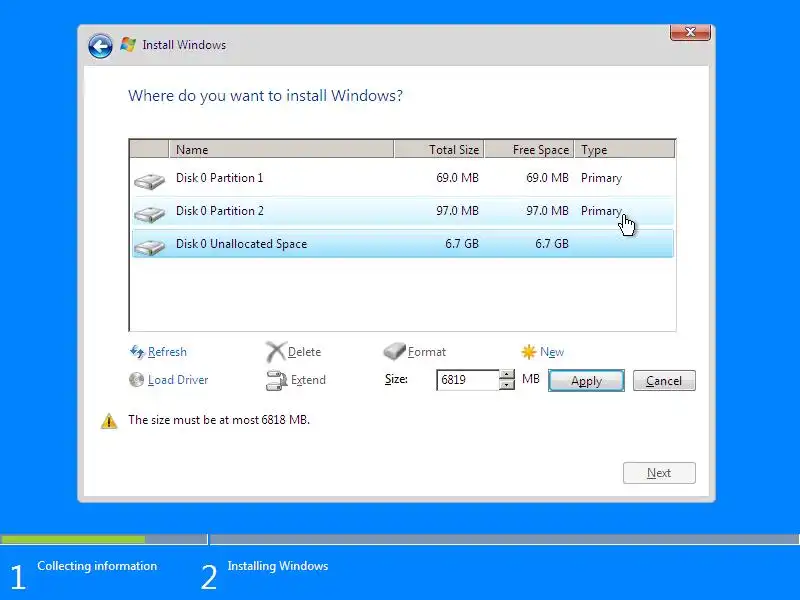This screenshot has height=600, width=800.
Task: Click the Format disk icon
Action: click(394, 351)
